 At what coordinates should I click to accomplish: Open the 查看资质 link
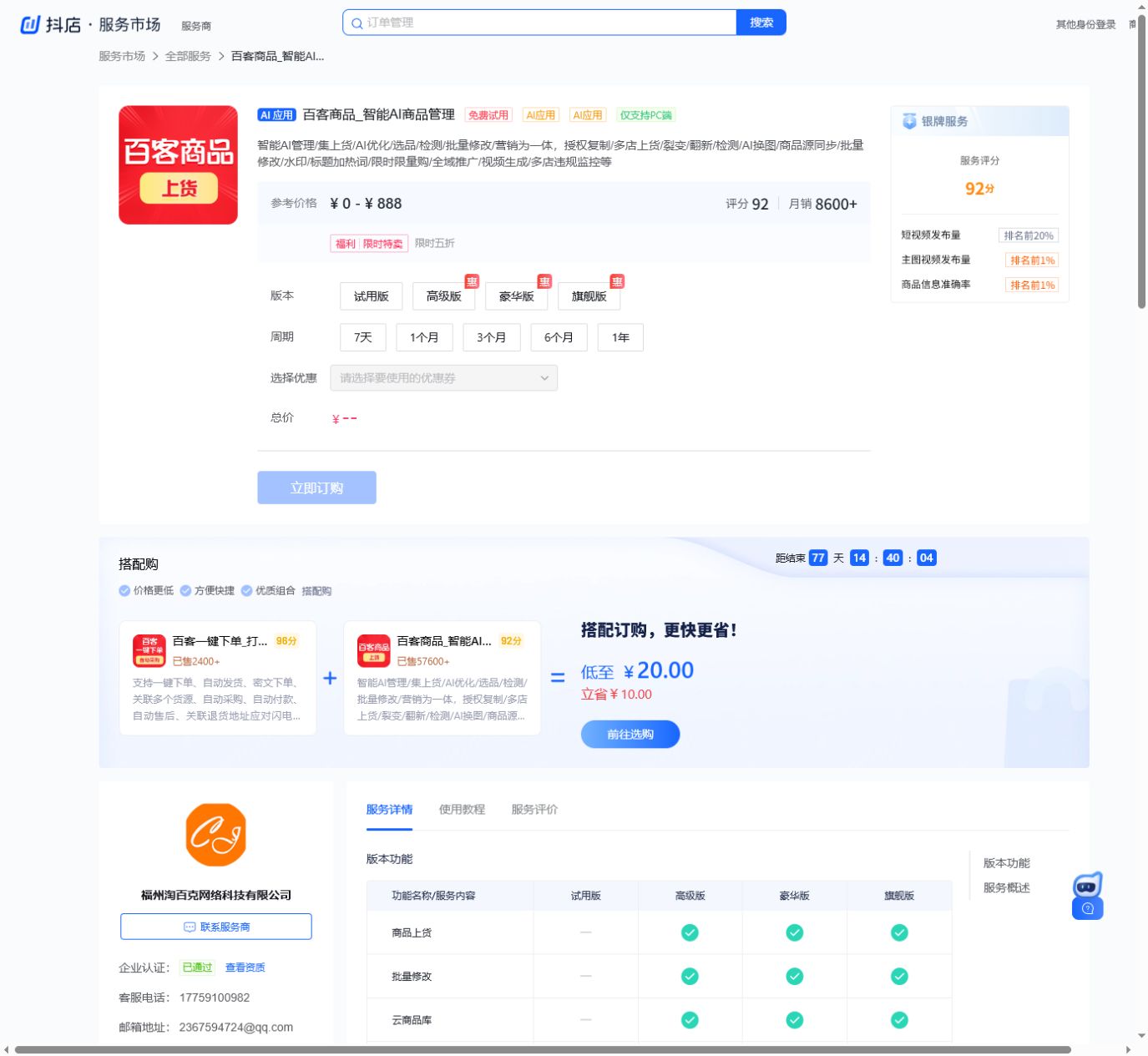pyautogui.click(x=245, y=968)
